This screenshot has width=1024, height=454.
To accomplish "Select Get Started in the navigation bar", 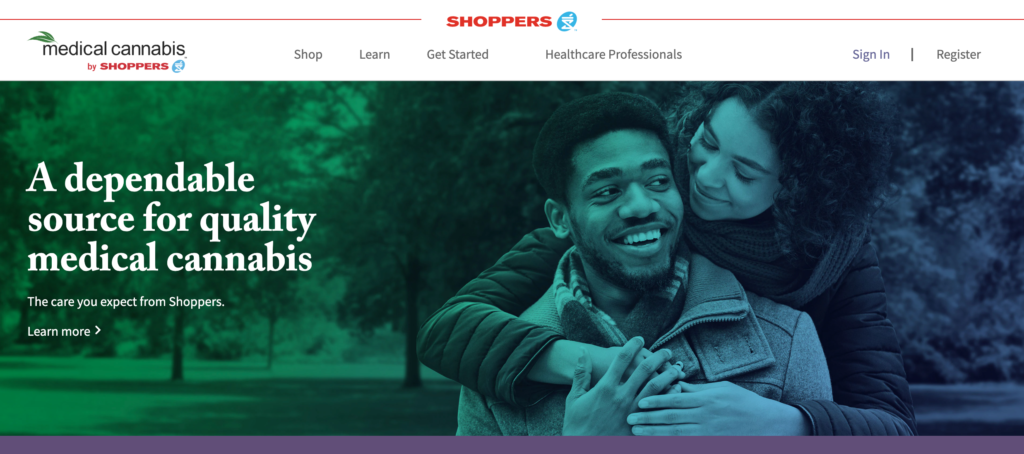I will click(457, 55).
